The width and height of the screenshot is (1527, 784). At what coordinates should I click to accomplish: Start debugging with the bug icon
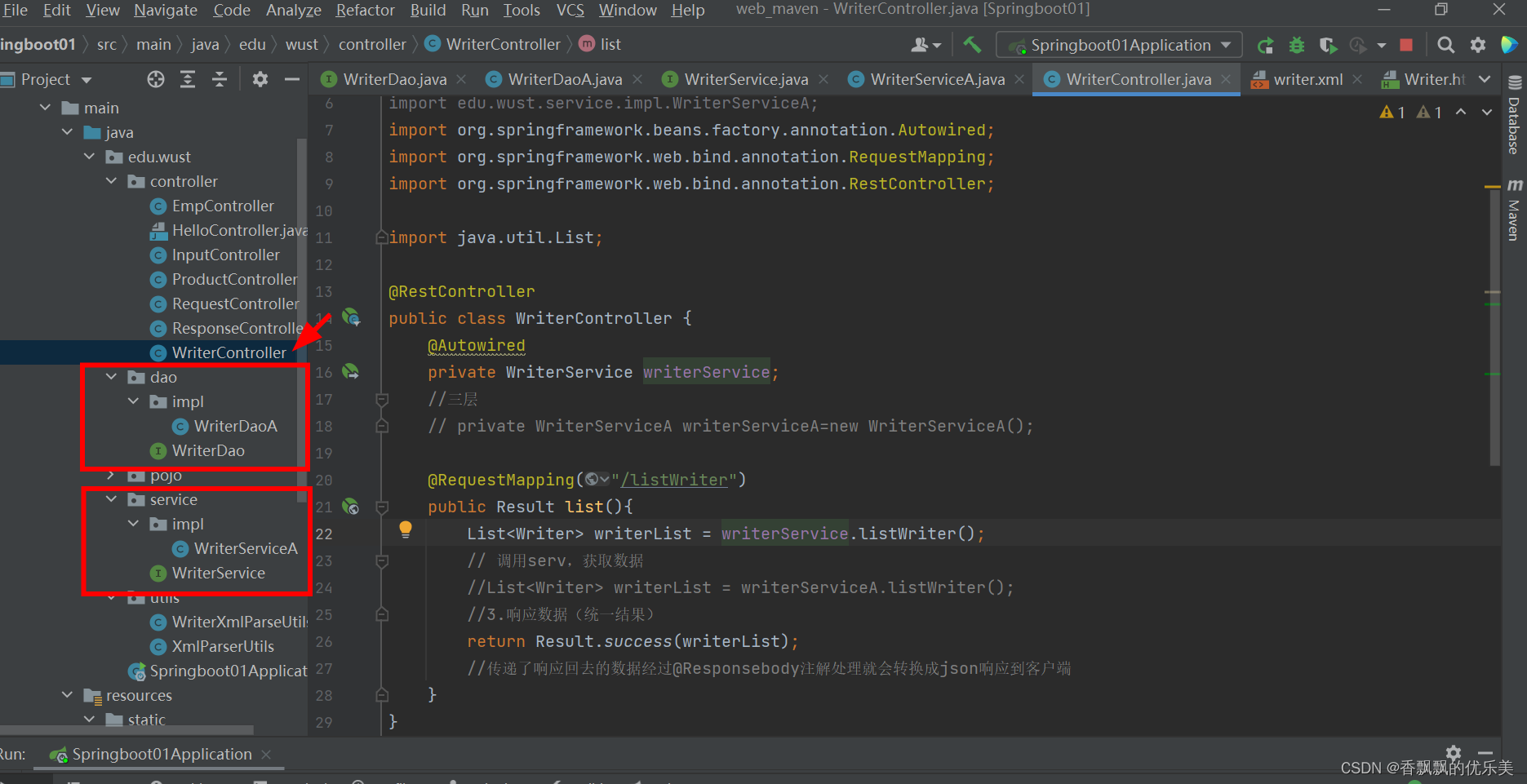[1297, 45]
